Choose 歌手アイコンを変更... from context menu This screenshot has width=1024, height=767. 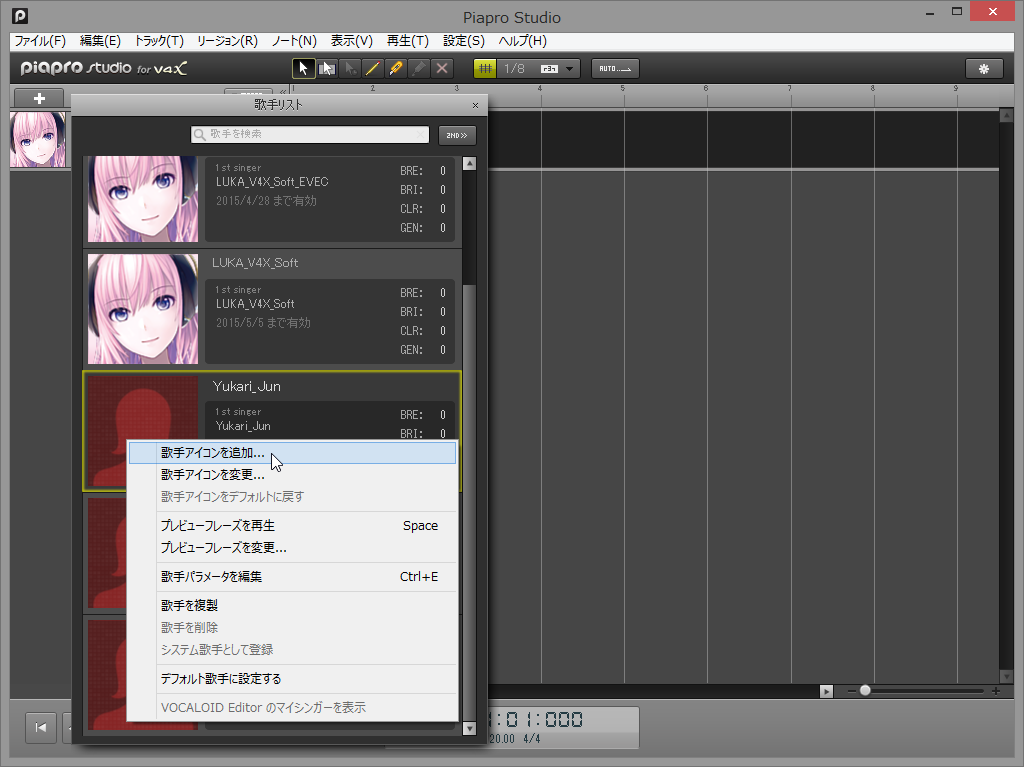[293, 475]
